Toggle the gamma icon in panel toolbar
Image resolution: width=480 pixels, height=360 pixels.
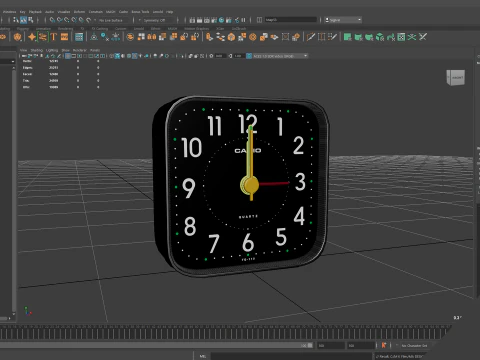(x=230, y=56)
